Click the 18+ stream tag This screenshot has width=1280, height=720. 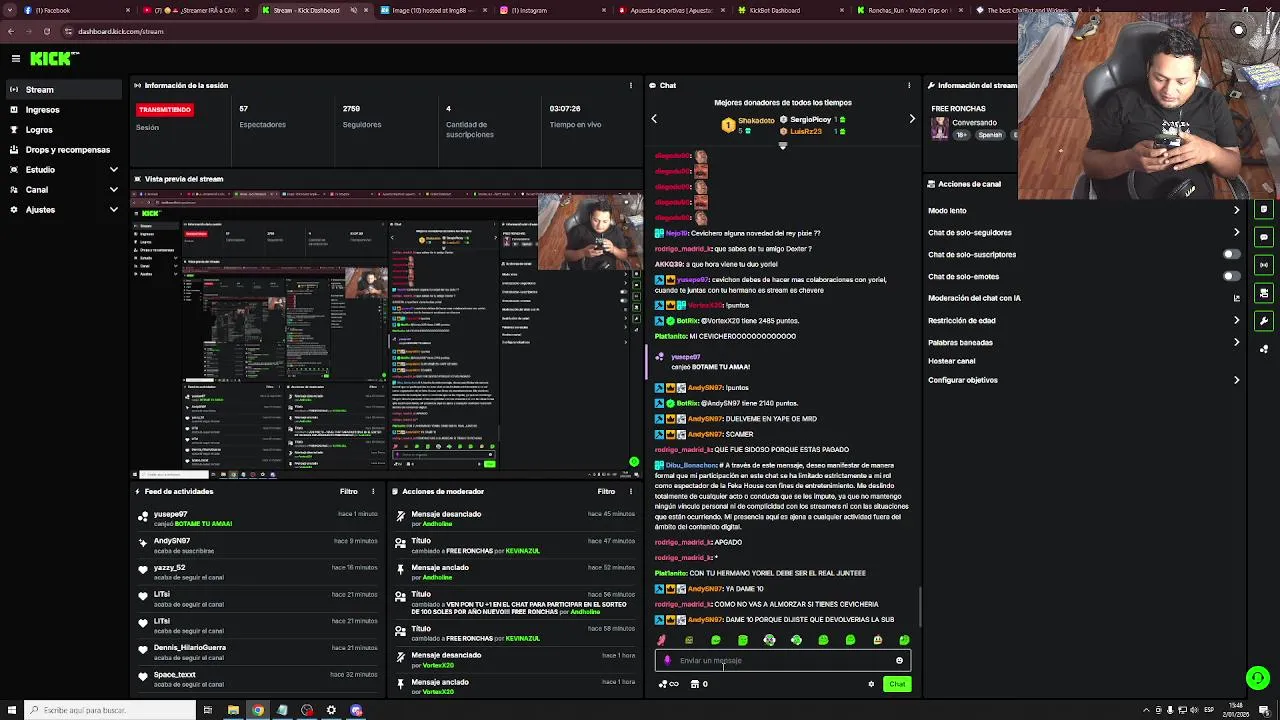[962, 135]
